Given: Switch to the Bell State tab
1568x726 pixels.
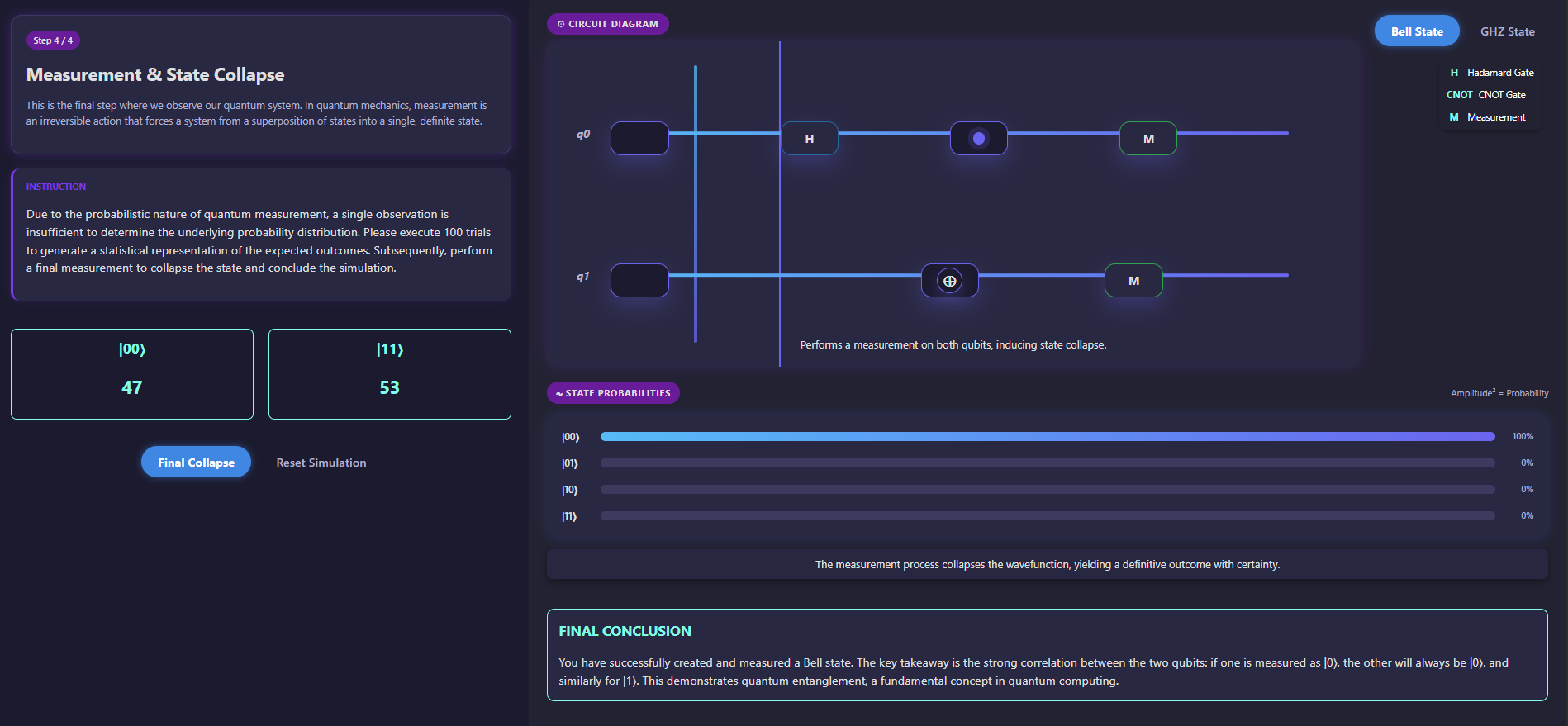Looking at the screenshot, I should pyautogui.click(x=1416, y=31).
